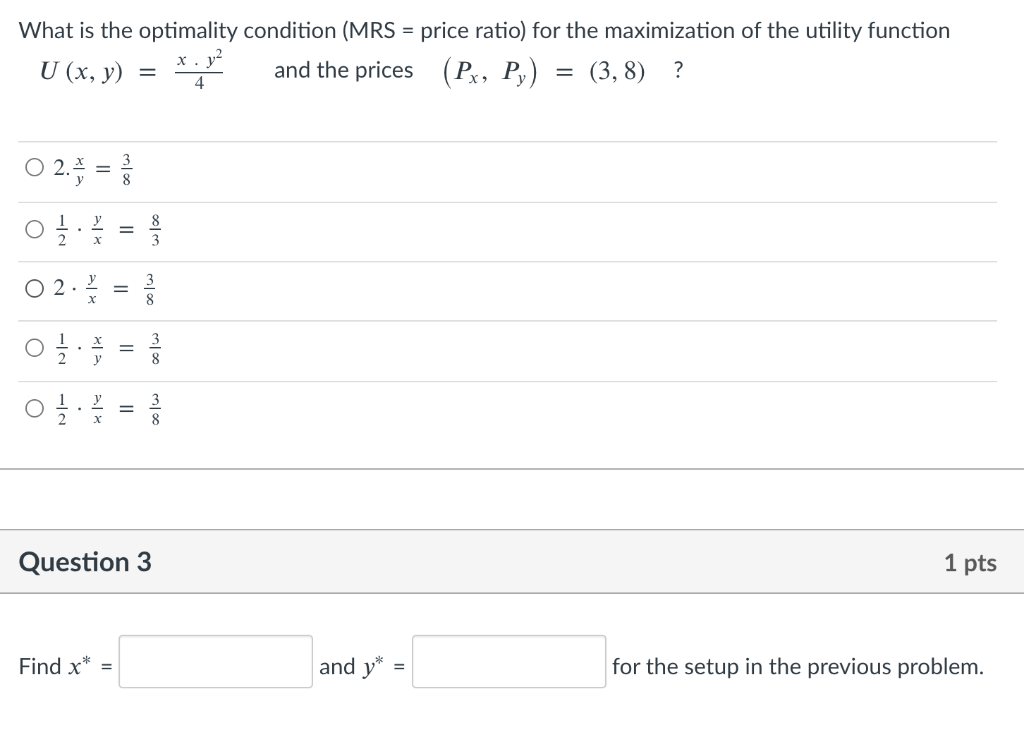Select the last radio option 1/2·y/x = 3/8

(34, 409)
